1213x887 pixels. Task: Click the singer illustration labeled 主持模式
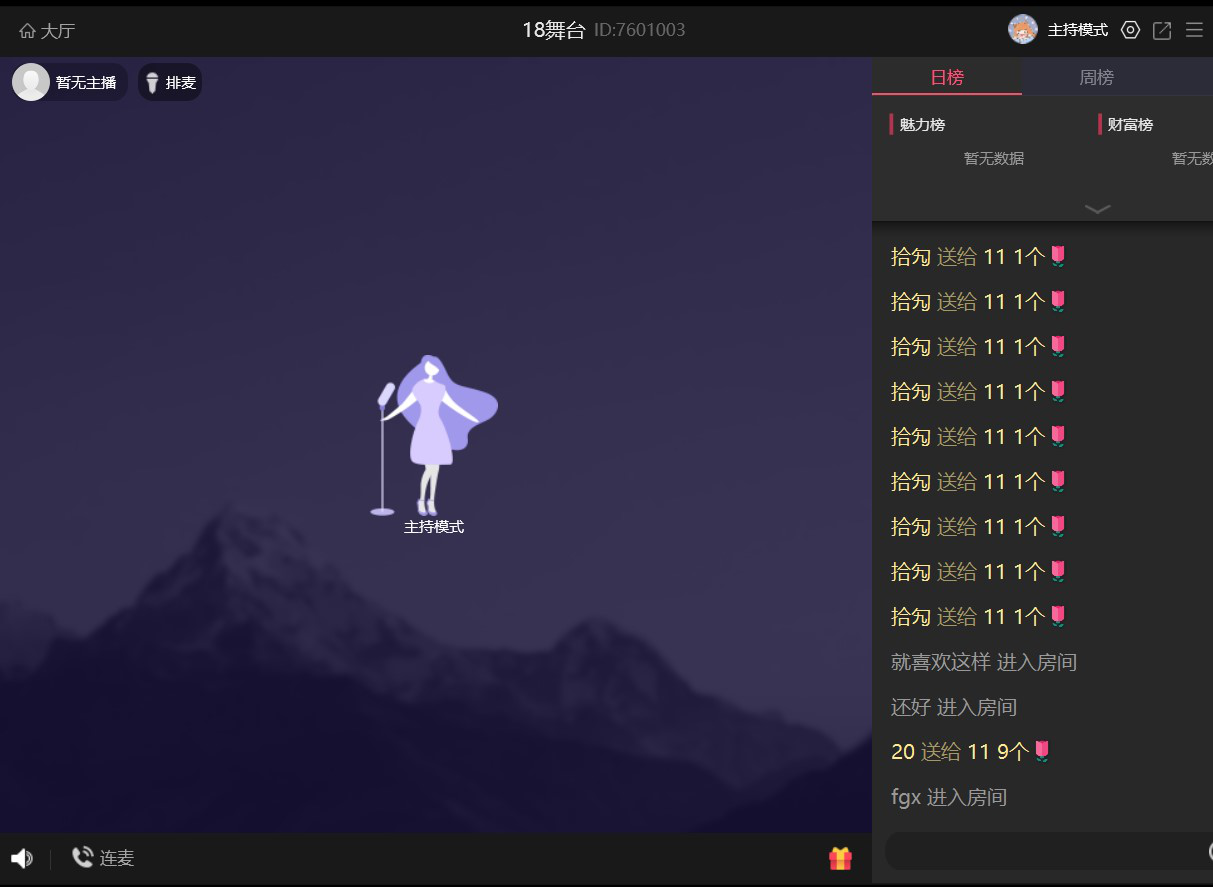coord(434,435)
